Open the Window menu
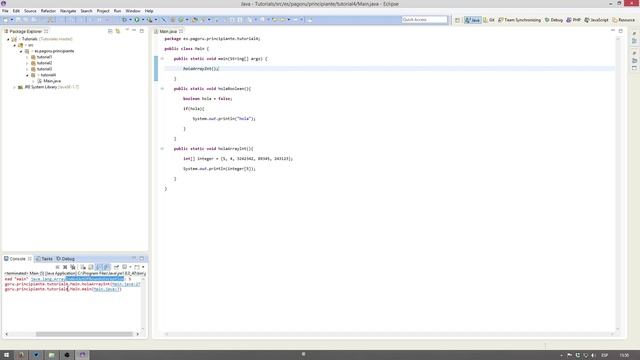The height and width of the screenshot is (360, 640). click(x=133, y=11)
